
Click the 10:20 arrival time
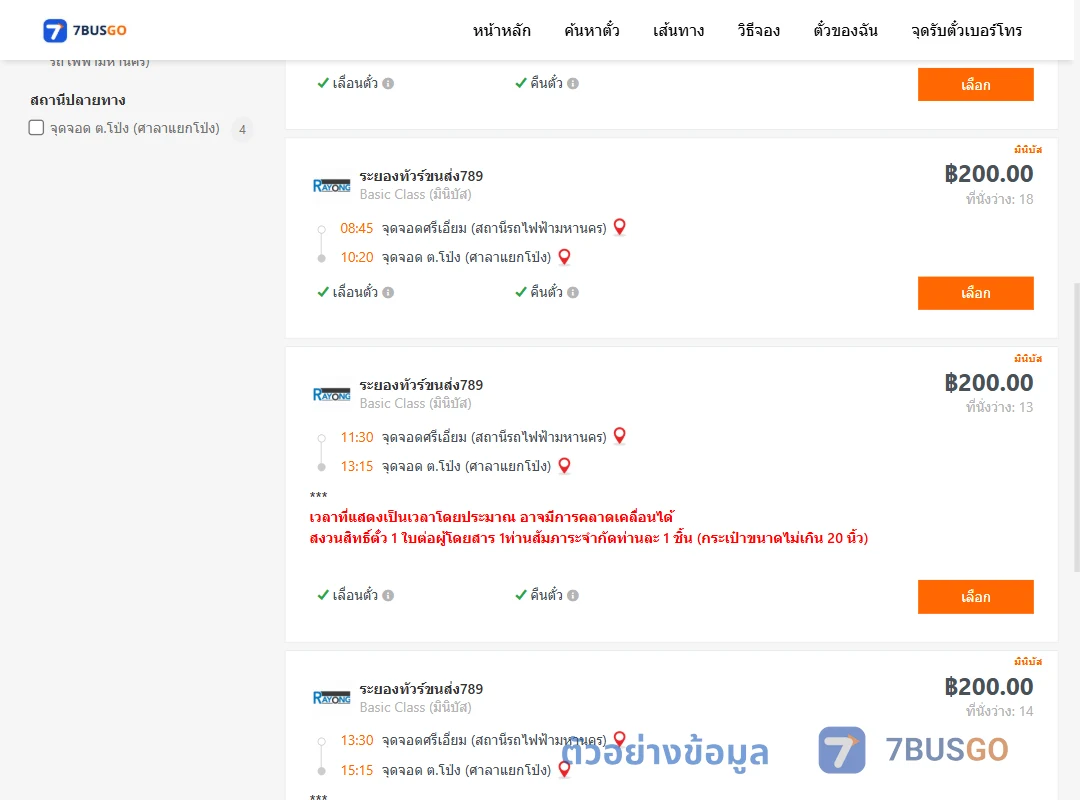[356, 257]
